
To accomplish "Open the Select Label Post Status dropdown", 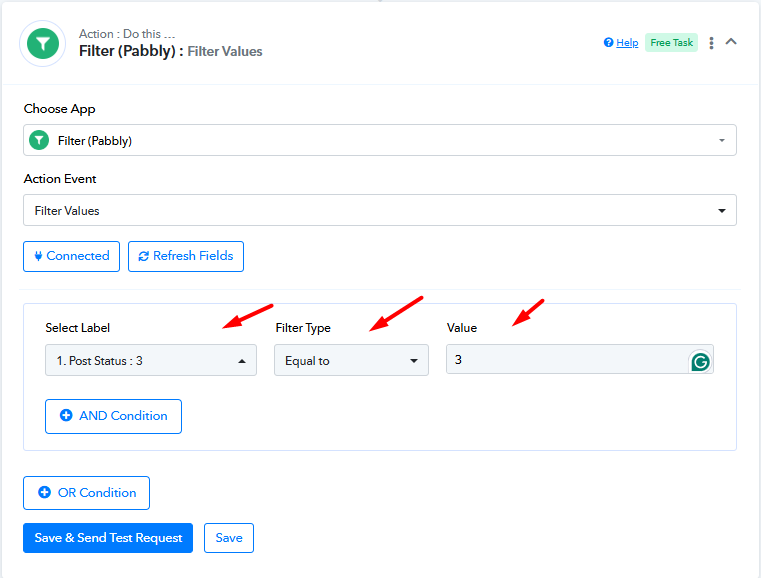I will point(151,360).
